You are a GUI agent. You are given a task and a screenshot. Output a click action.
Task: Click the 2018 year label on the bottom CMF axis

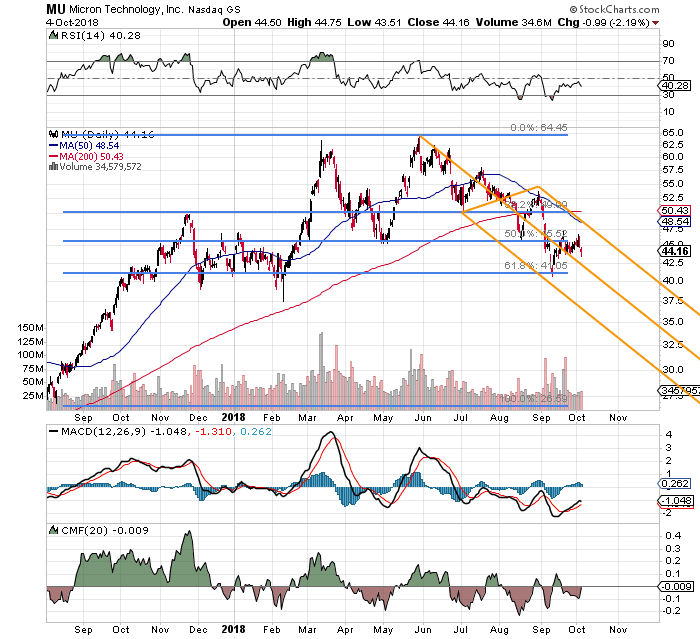233,630
